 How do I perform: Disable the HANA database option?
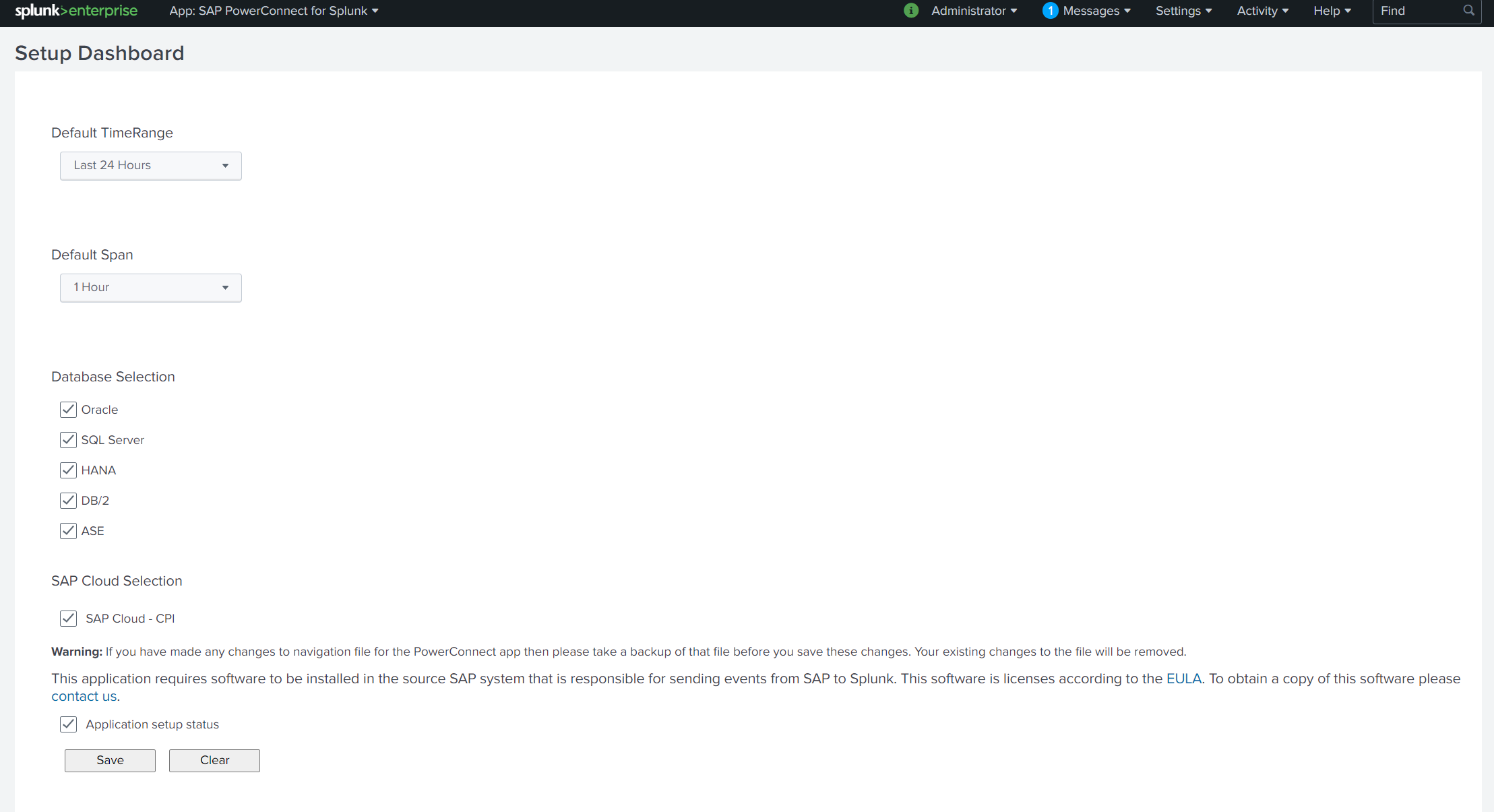(x=68, y=470)
